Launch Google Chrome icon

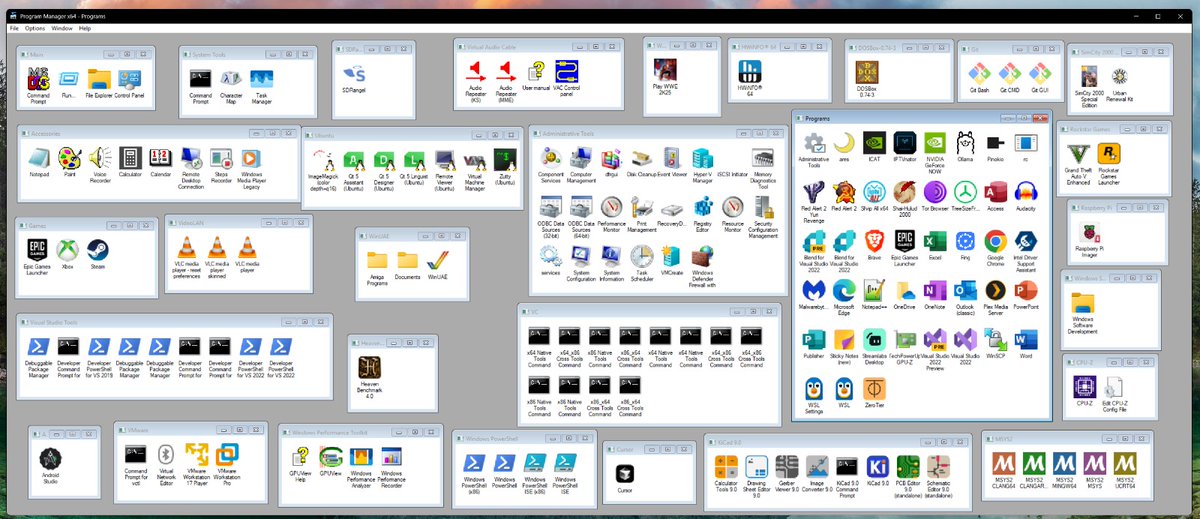pos(995,240)
